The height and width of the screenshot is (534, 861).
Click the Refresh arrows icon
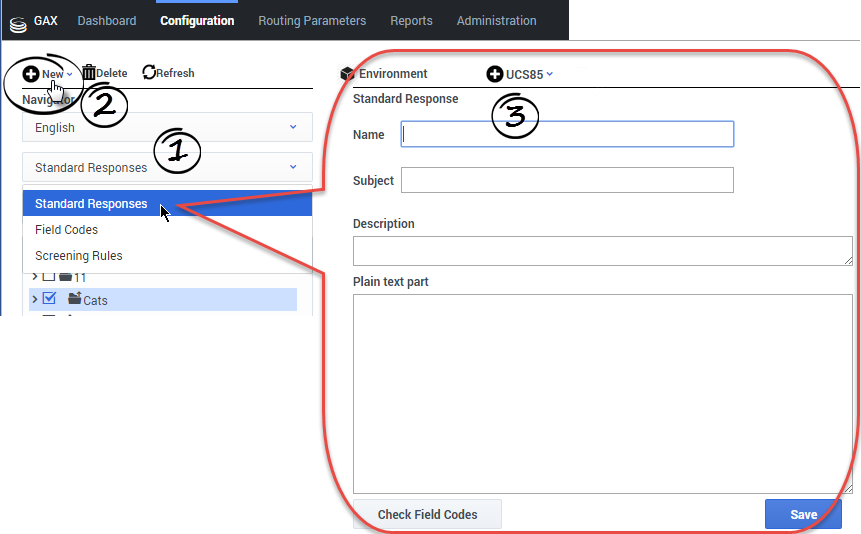149,73
